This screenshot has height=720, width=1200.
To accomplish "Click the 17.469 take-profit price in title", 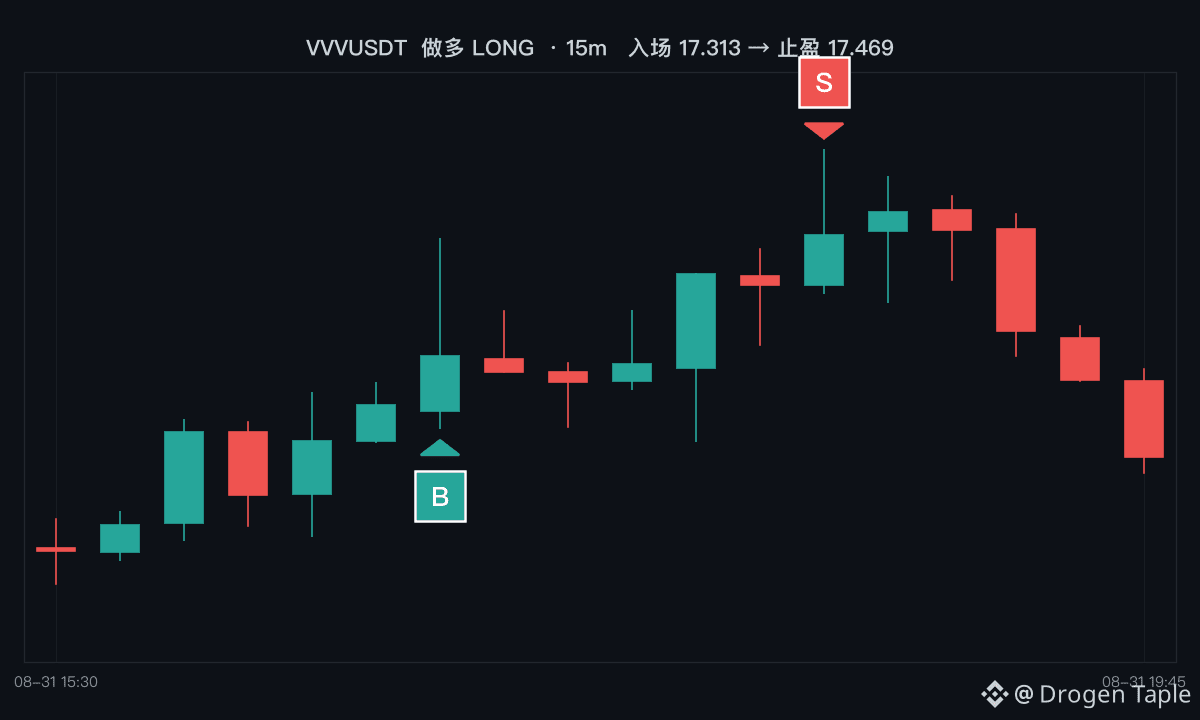I will coord(860,48).
